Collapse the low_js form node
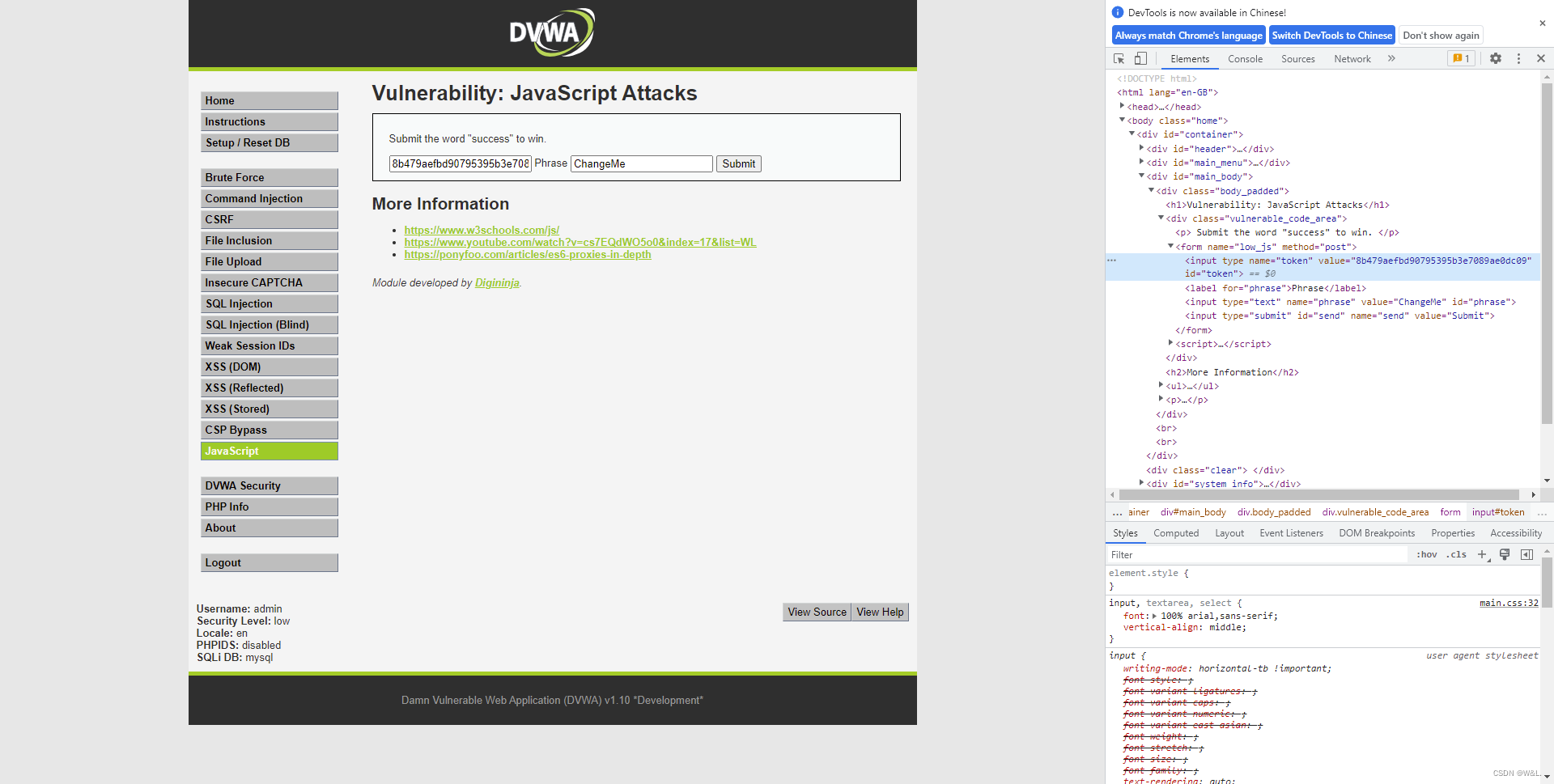This screenshot has width=1554, height=784. pos(1170,246)
